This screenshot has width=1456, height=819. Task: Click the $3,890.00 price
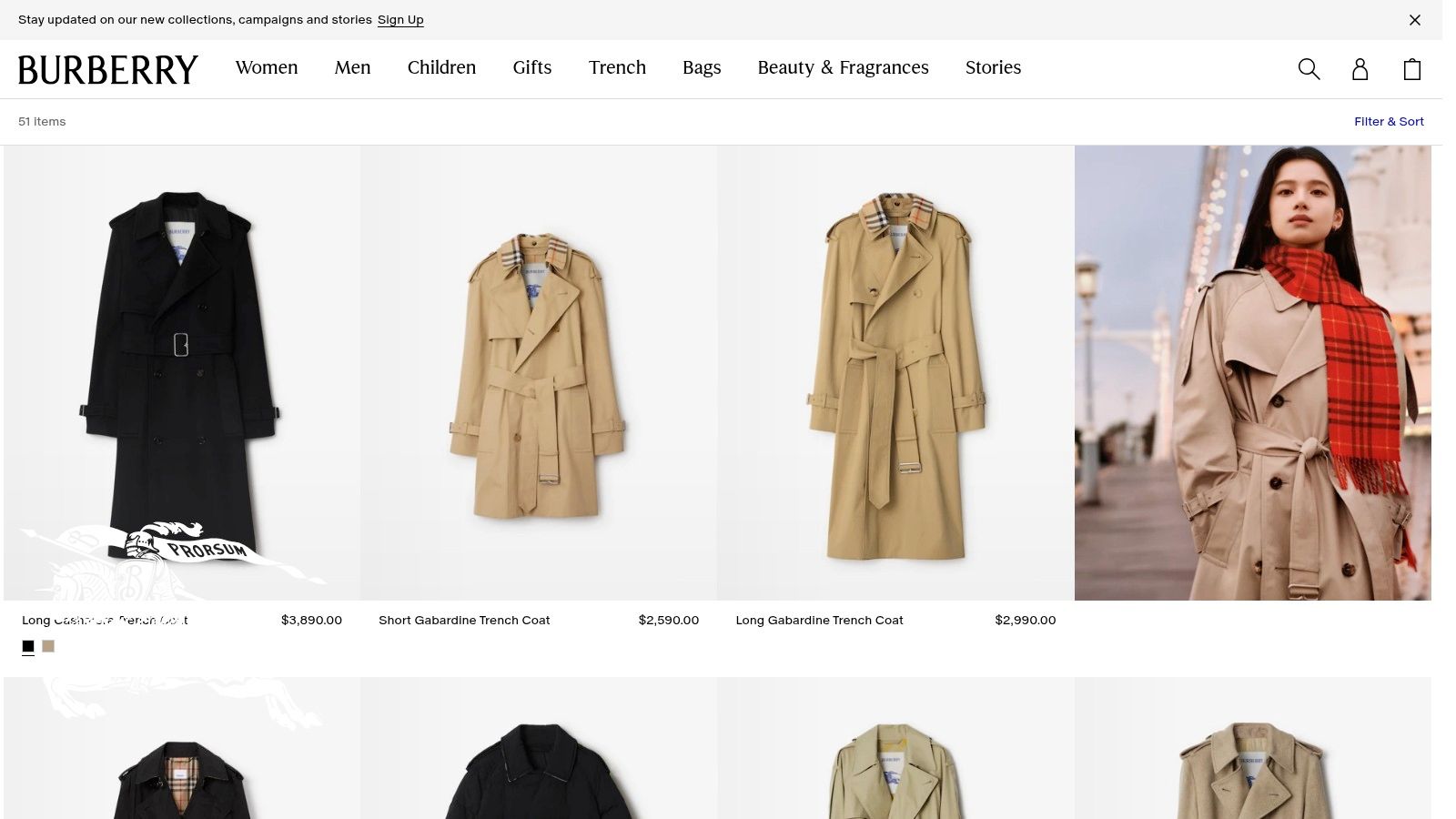311,621
